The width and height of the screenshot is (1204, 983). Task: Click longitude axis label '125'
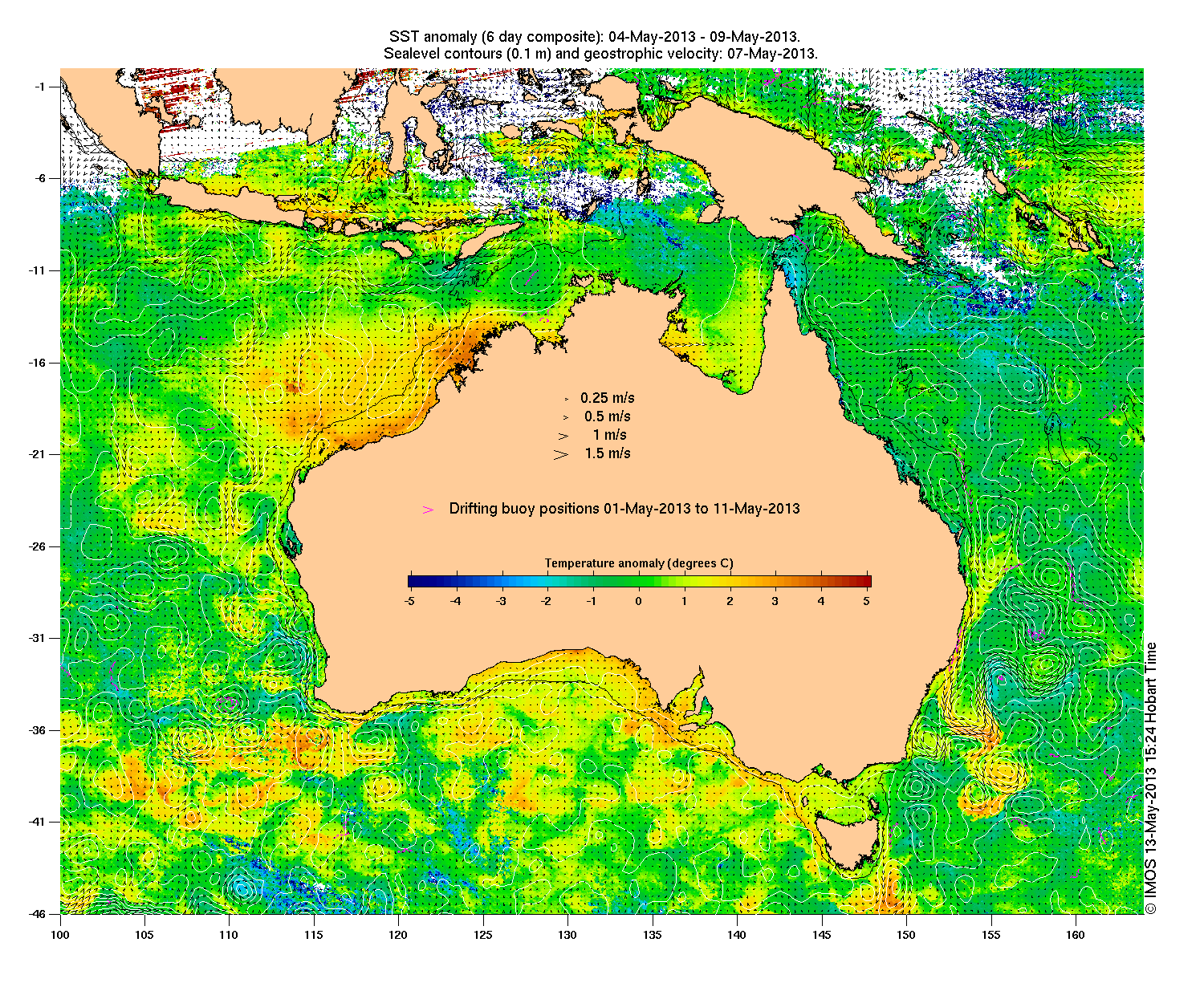coord(483,934)
